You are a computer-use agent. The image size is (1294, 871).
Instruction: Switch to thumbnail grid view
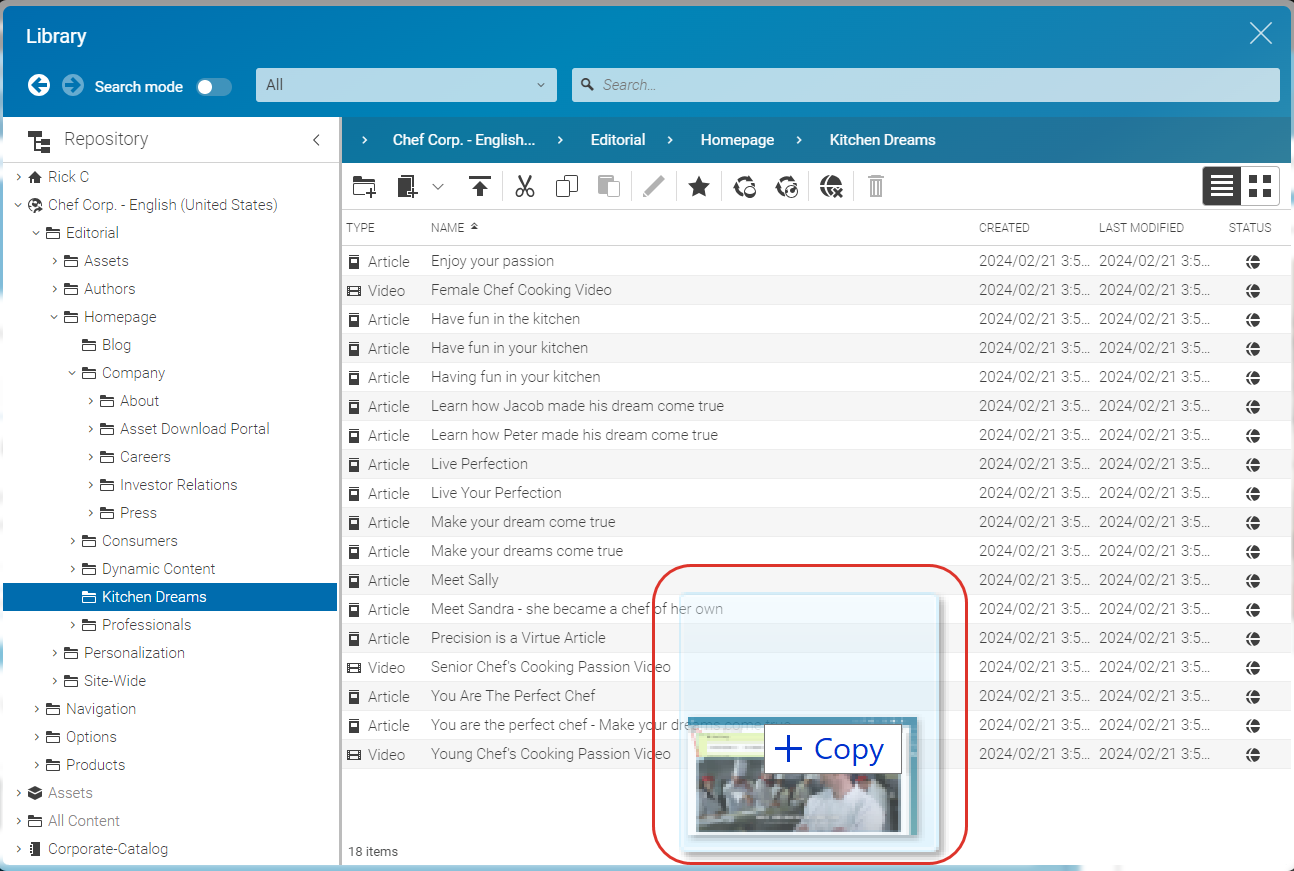(x=1260, y=186)
